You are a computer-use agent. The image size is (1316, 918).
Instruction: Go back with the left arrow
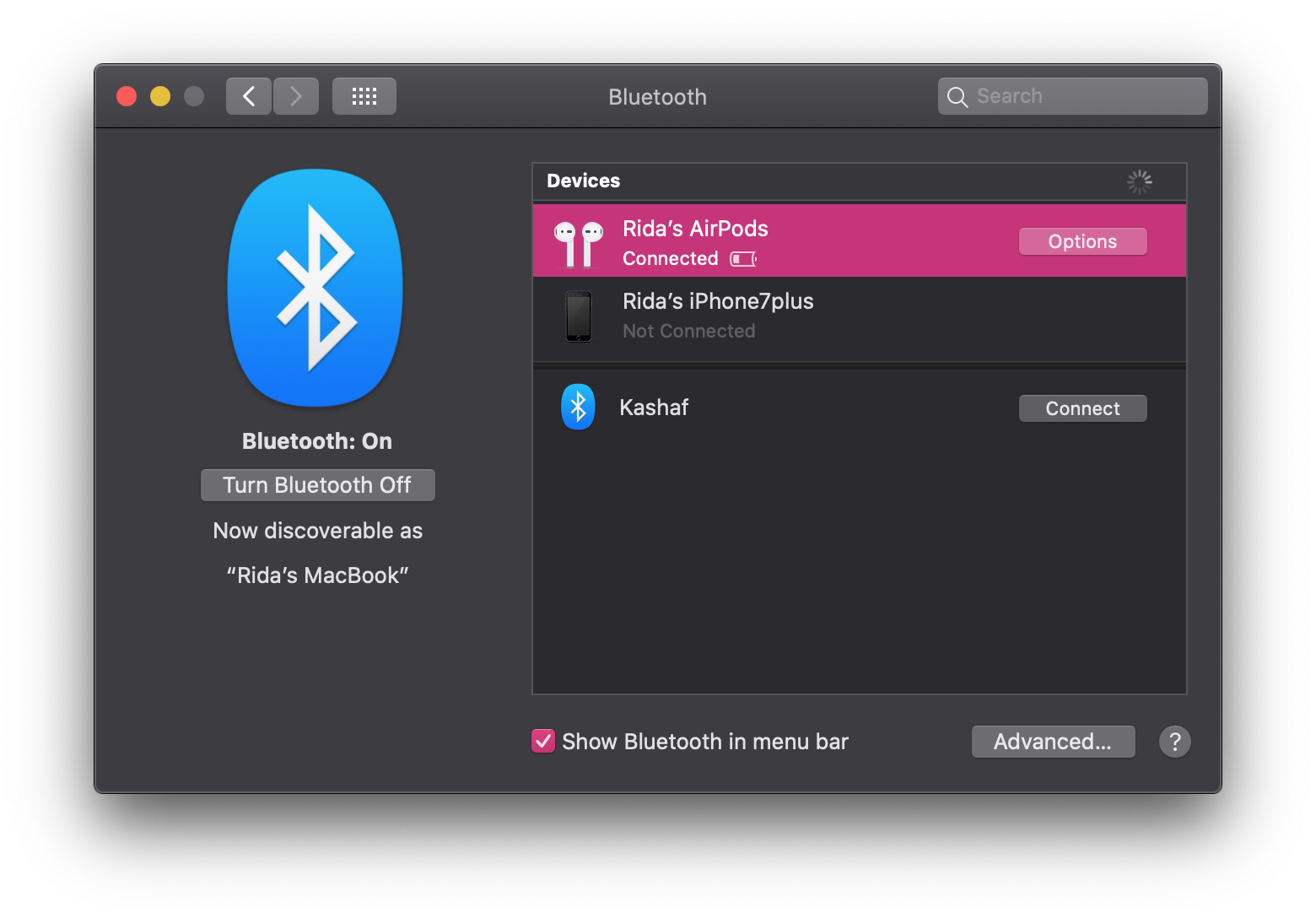point(249,96)
